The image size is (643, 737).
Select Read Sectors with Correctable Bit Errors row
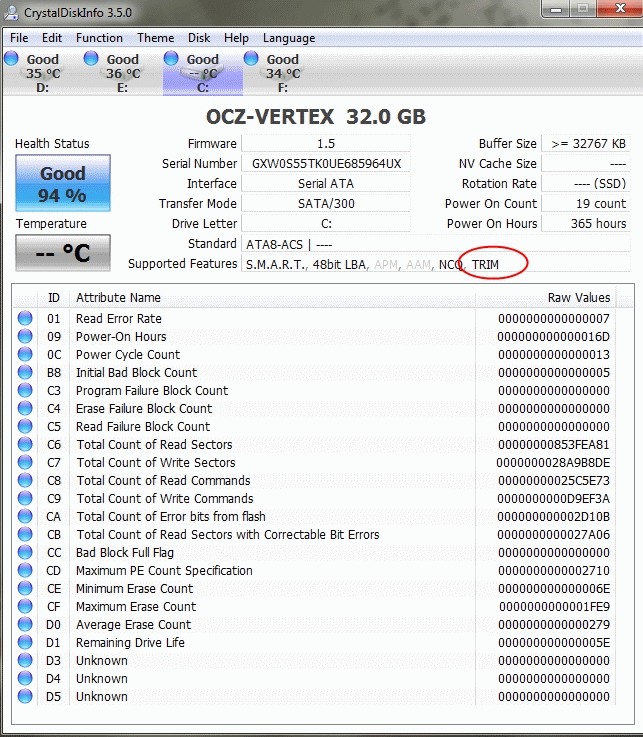(x=314, y=534)
